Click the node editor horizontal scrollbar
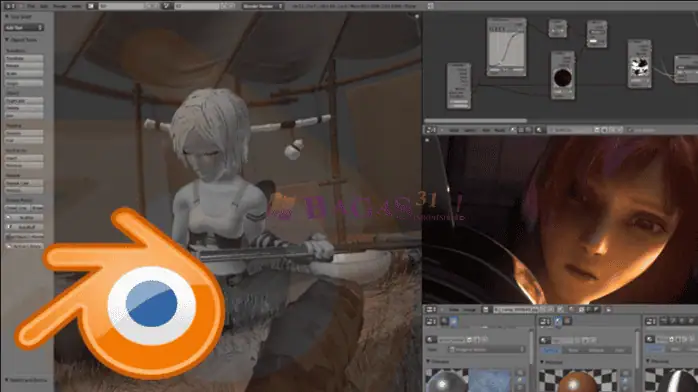 475,121
